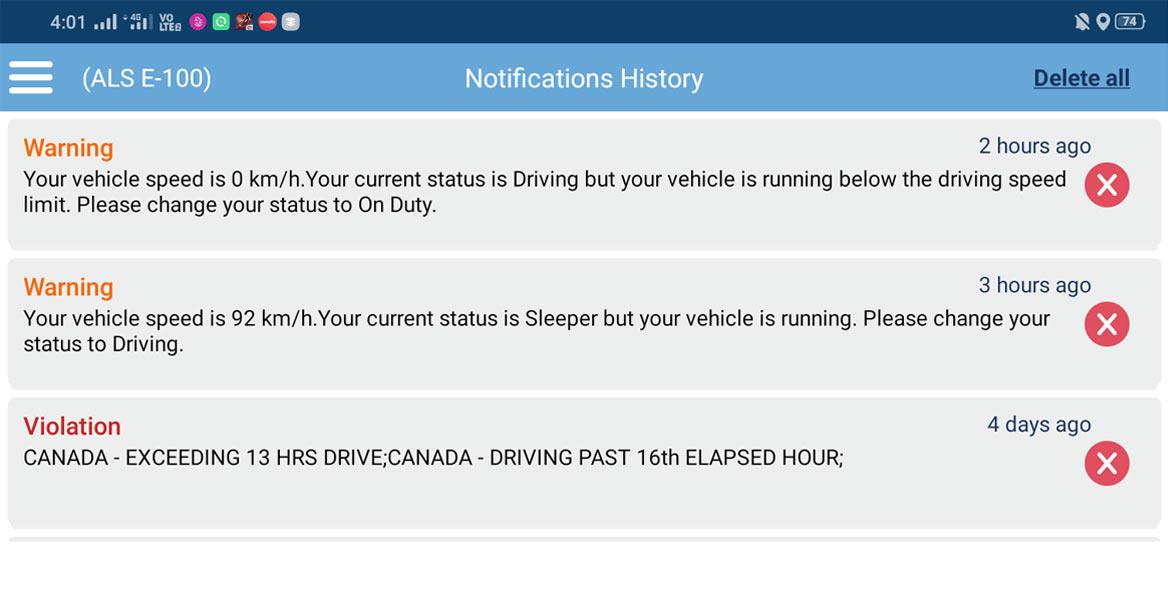Dismiss the 0 km/h driving warning

tap(1106, 185)
